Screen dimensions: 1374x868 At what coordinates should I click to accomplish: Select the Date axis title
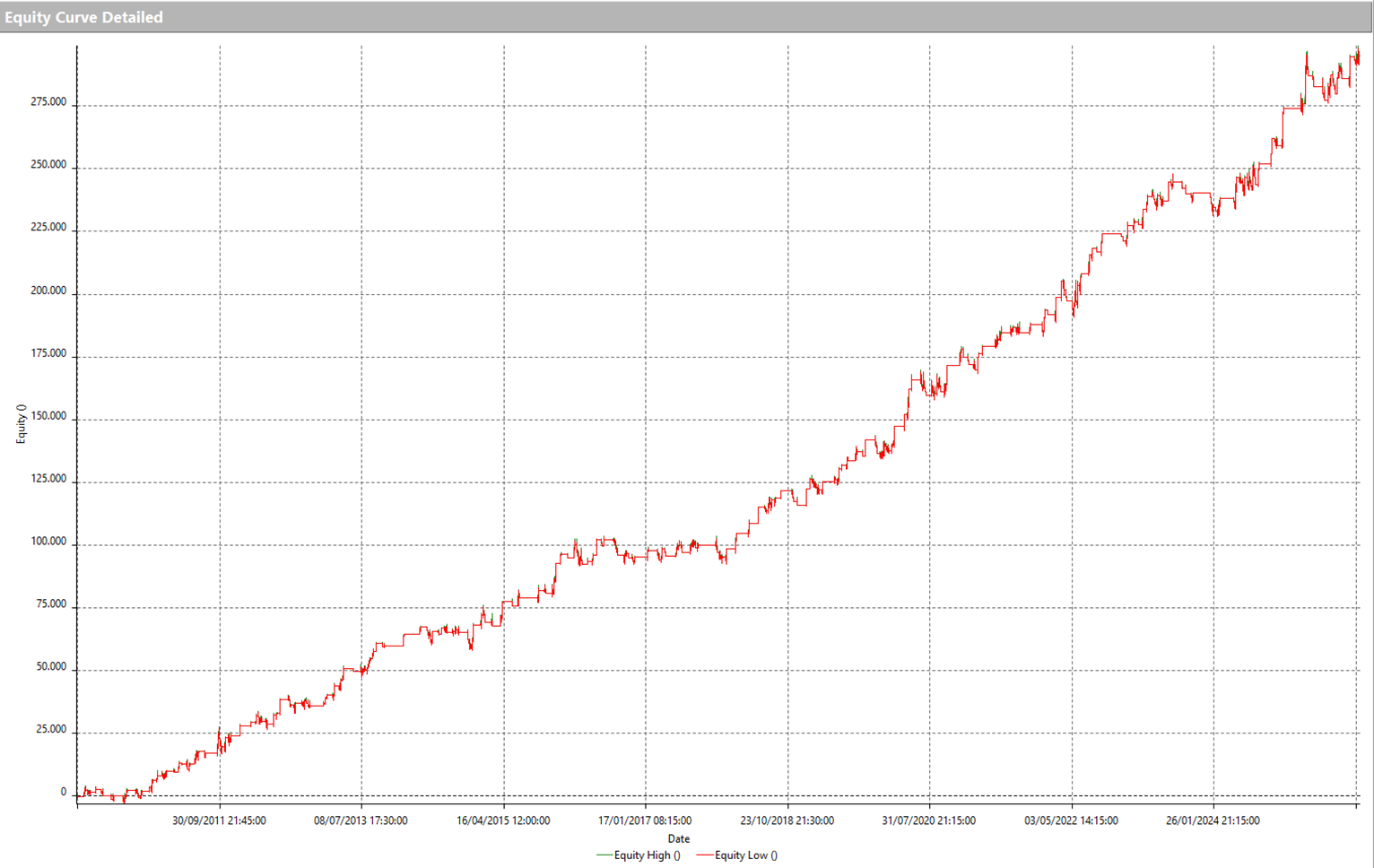click(x=679, y=839)
